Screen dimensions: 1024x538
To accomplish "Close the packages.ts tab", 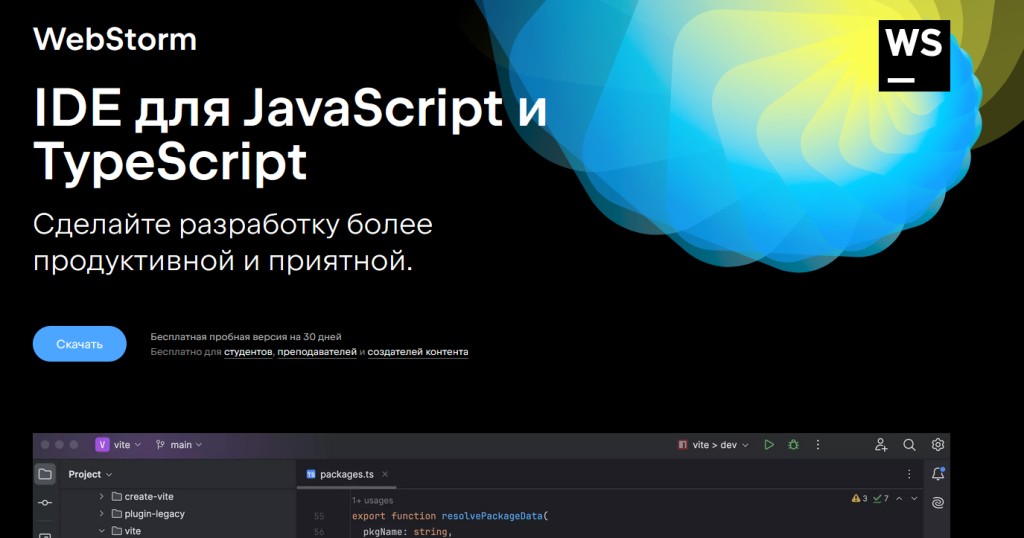I will [x=385, y=474].
